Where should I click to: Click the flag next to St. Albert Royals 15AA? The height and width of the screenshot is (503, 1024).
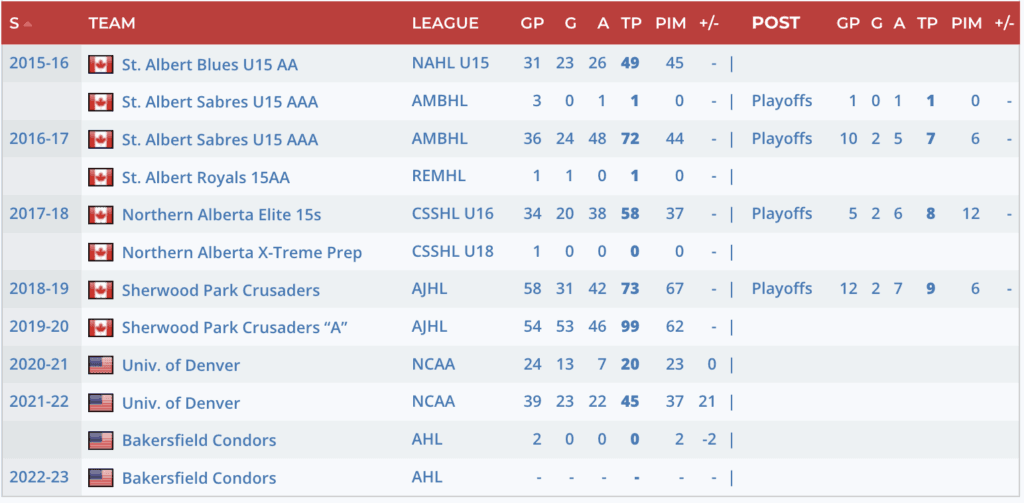click(x=100, y=177)
